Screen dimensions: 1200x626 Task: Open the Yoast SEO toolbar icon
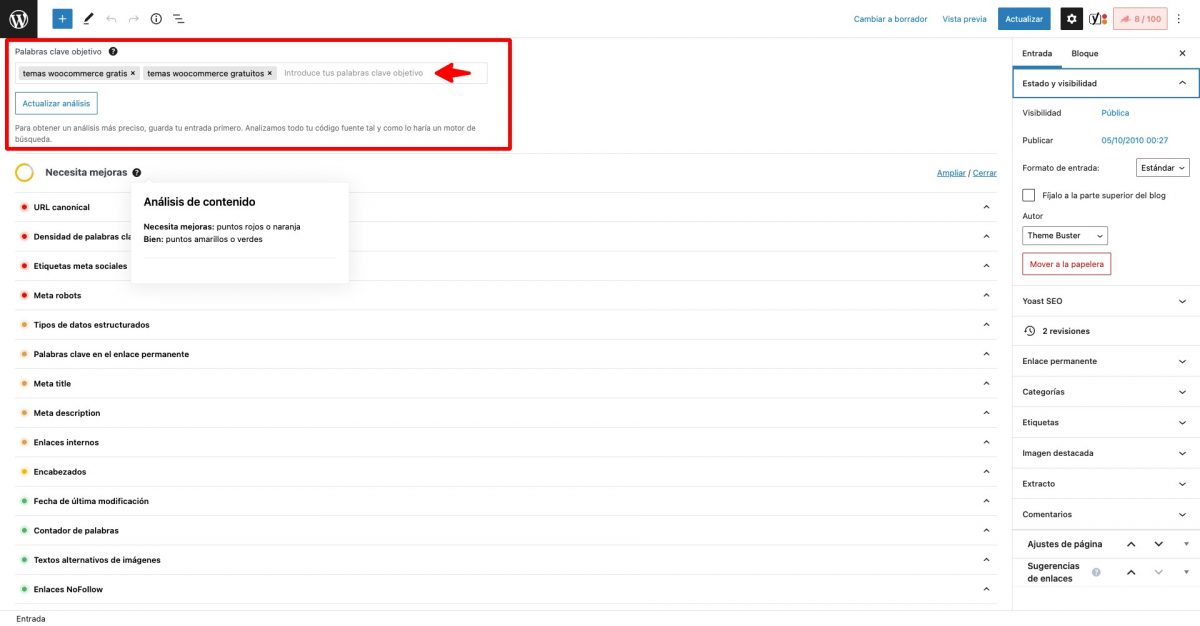coord(1097,19)
